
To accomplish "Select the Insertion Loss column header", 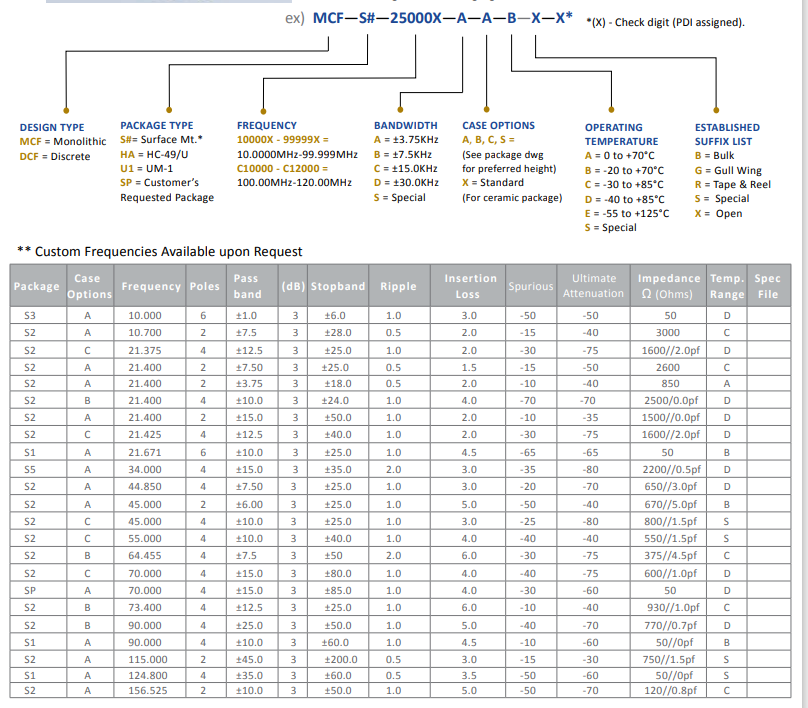I will 469,286.
